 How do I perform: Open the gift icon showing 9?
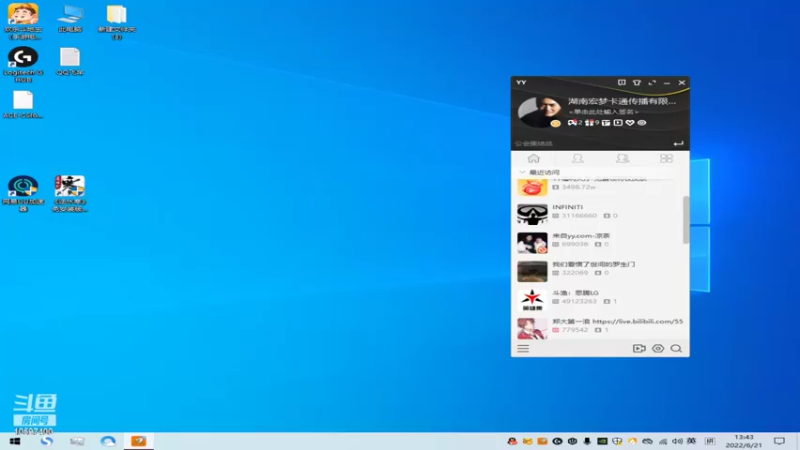(592, 122)
